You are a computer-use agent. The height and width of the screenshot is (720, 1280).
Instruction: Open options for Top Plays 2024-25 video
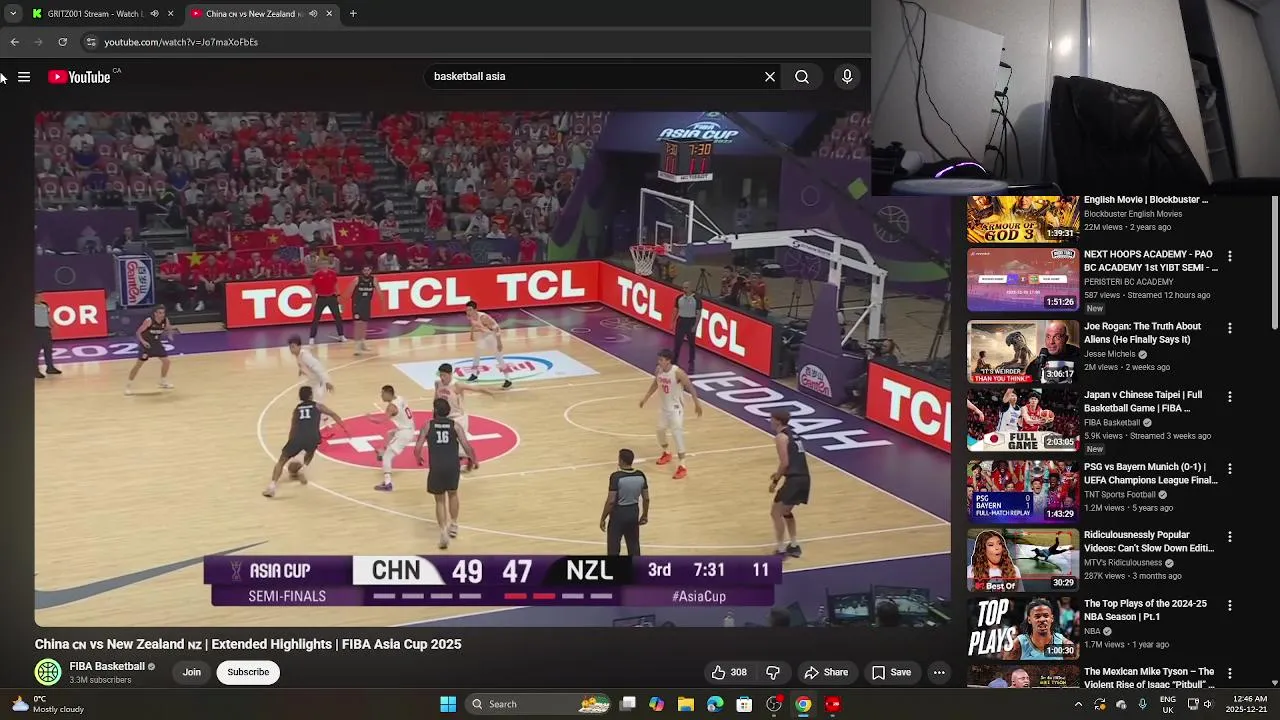(1230, 605)
